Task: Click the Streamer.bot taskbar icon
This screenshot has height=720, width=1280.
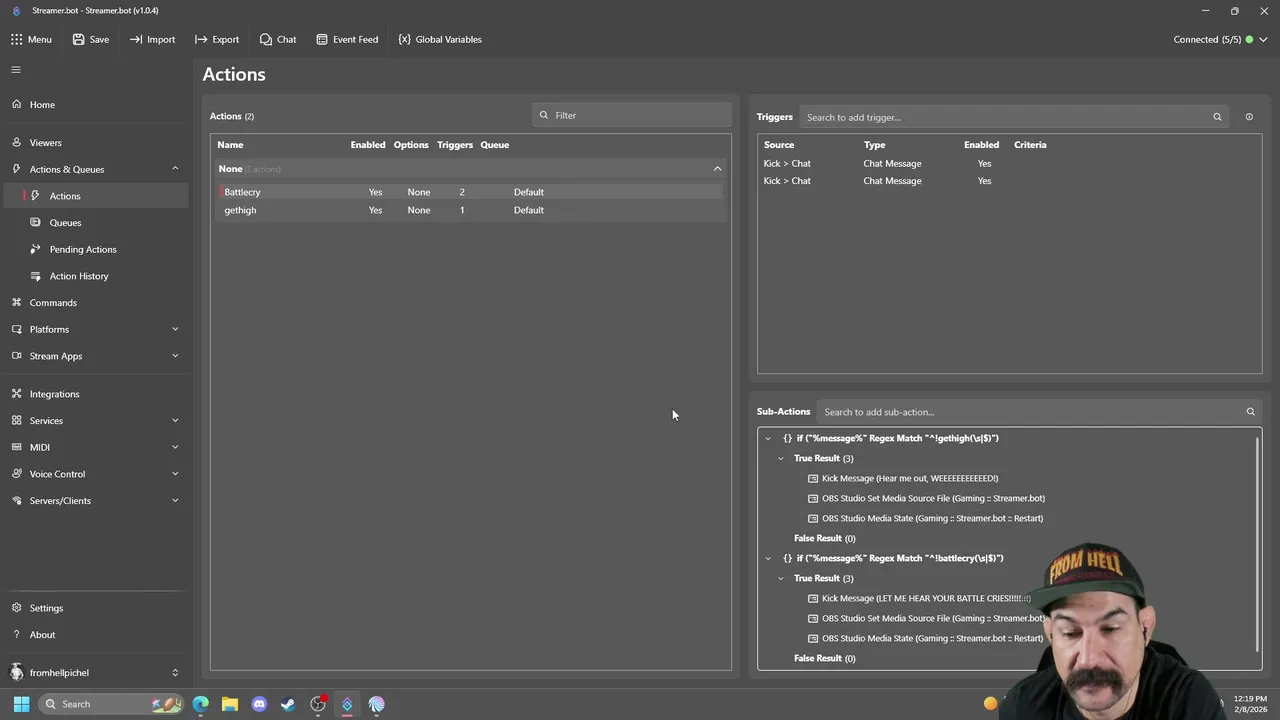Action: pos(347,704)
